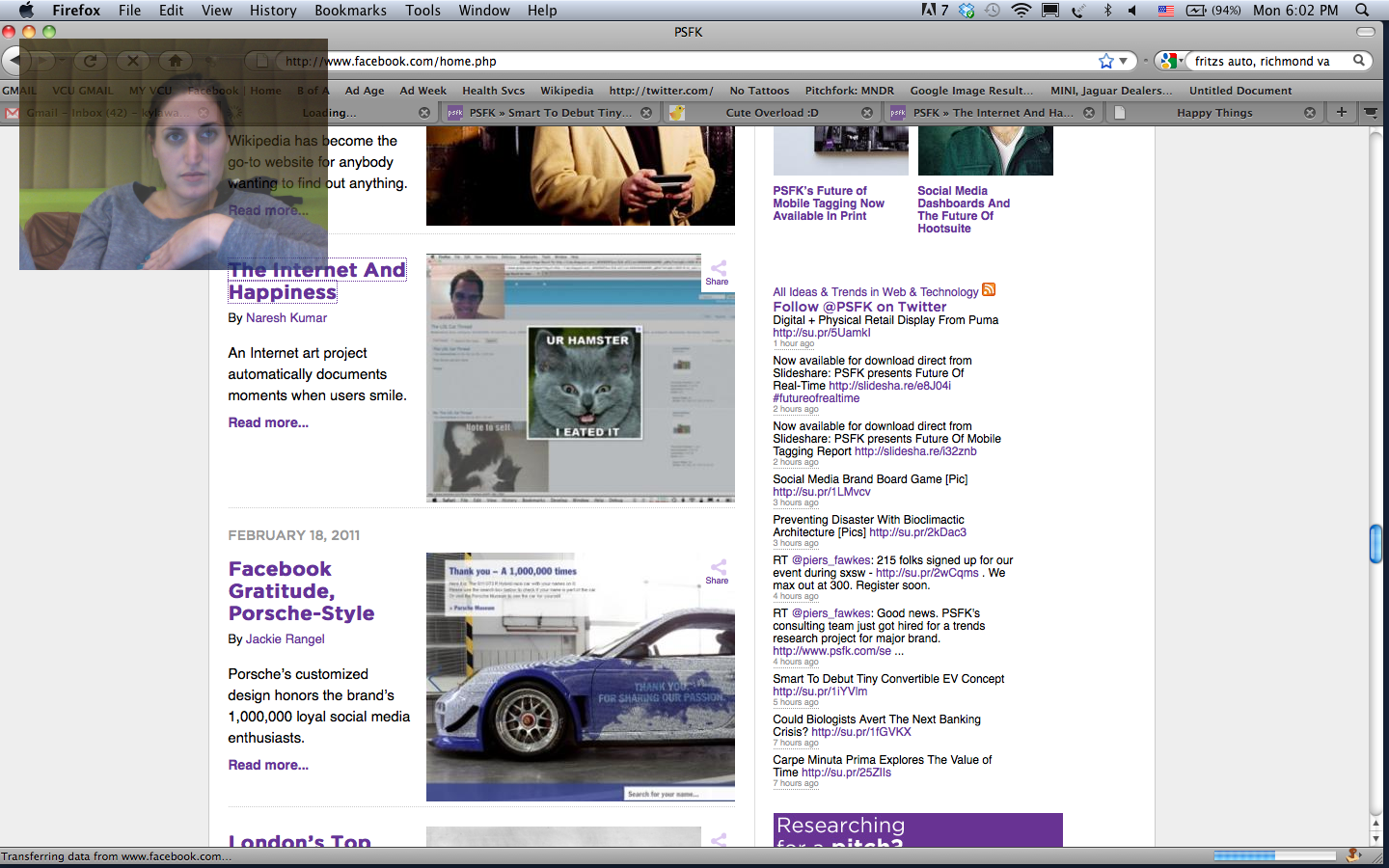Expand the list all tabs button
Screen dimensions: 1389x868
(1370, 112)
